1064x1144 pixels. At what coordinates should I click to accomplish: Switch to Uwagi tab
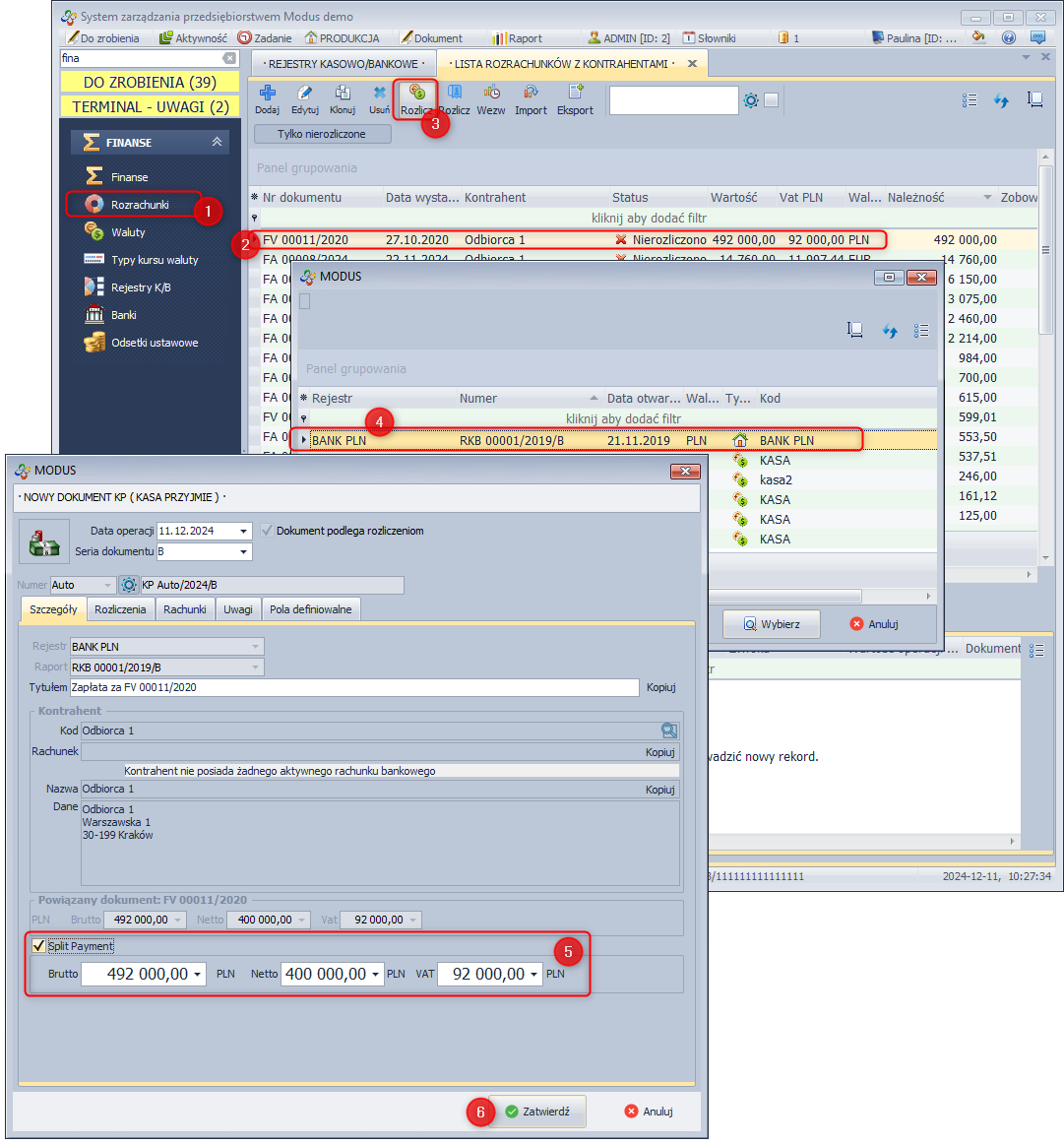coord(238,609)
